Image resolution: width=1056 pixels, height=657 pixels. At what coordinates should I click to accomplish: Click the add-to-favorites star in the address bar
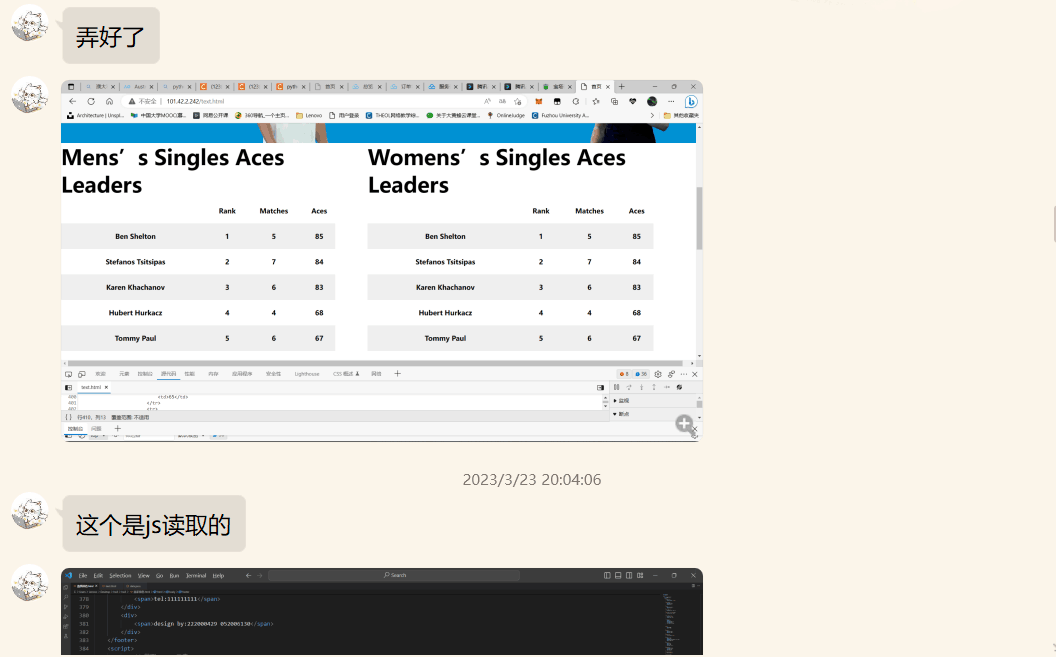[517, 101]
